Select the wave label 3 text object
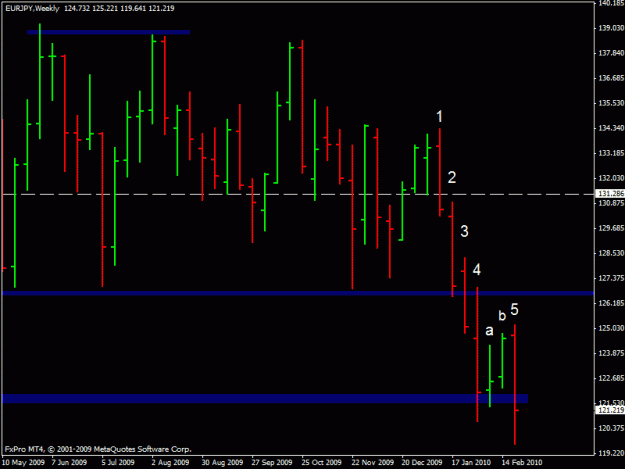 click(x=464, y=231)
